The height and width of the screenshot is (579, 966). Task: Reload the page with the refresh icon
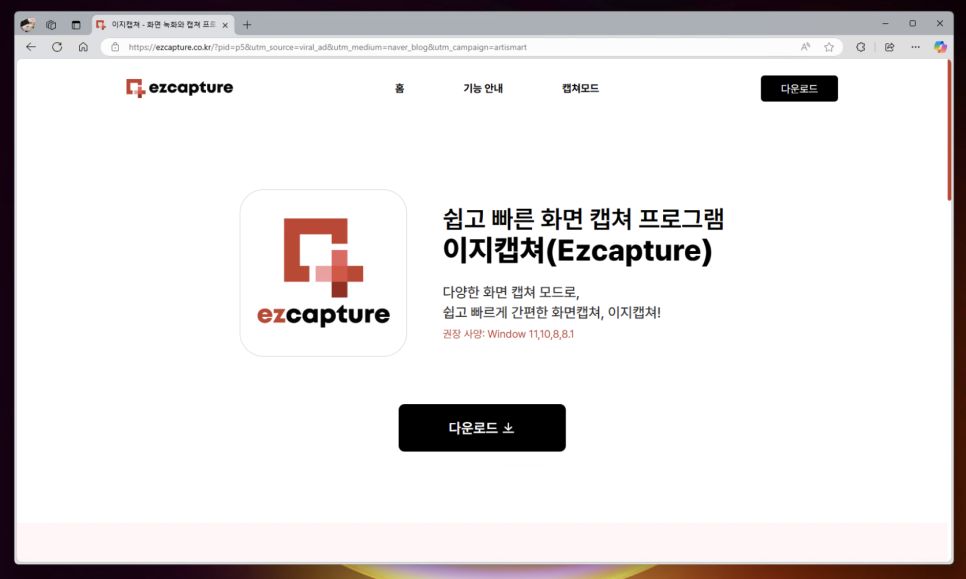pos(57,47)
